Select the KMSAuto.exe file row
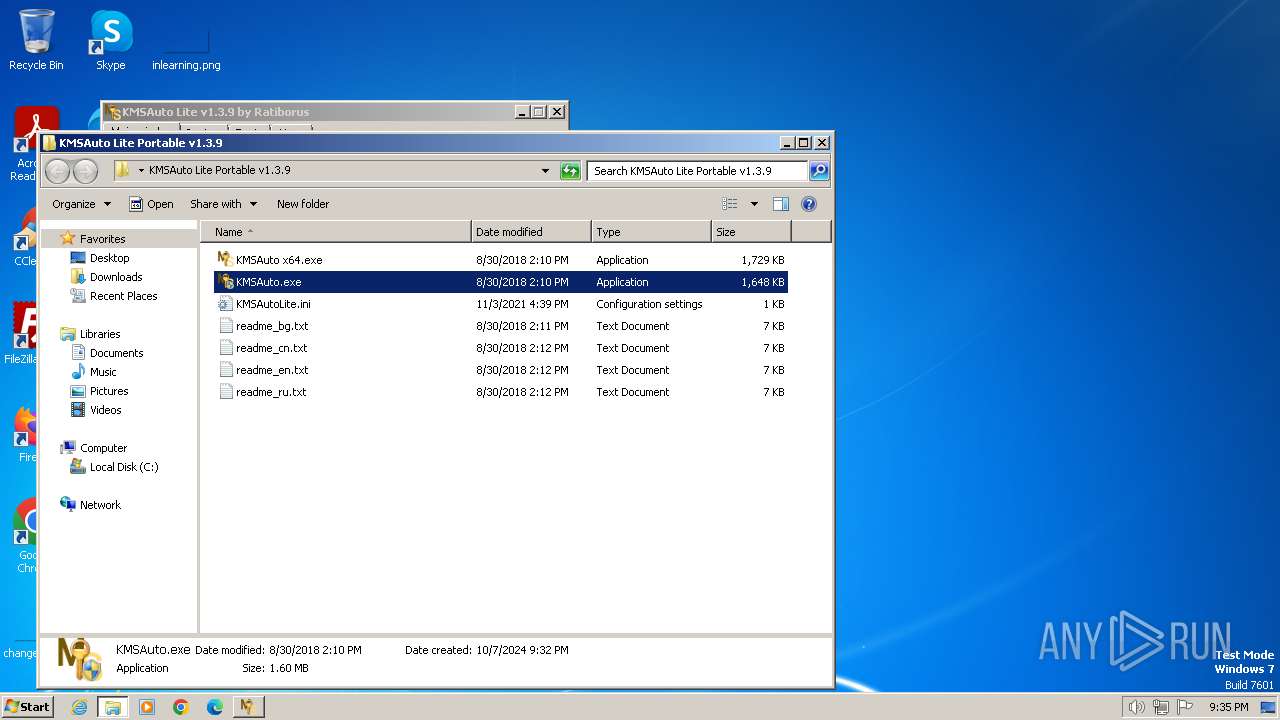 point(501,282)
